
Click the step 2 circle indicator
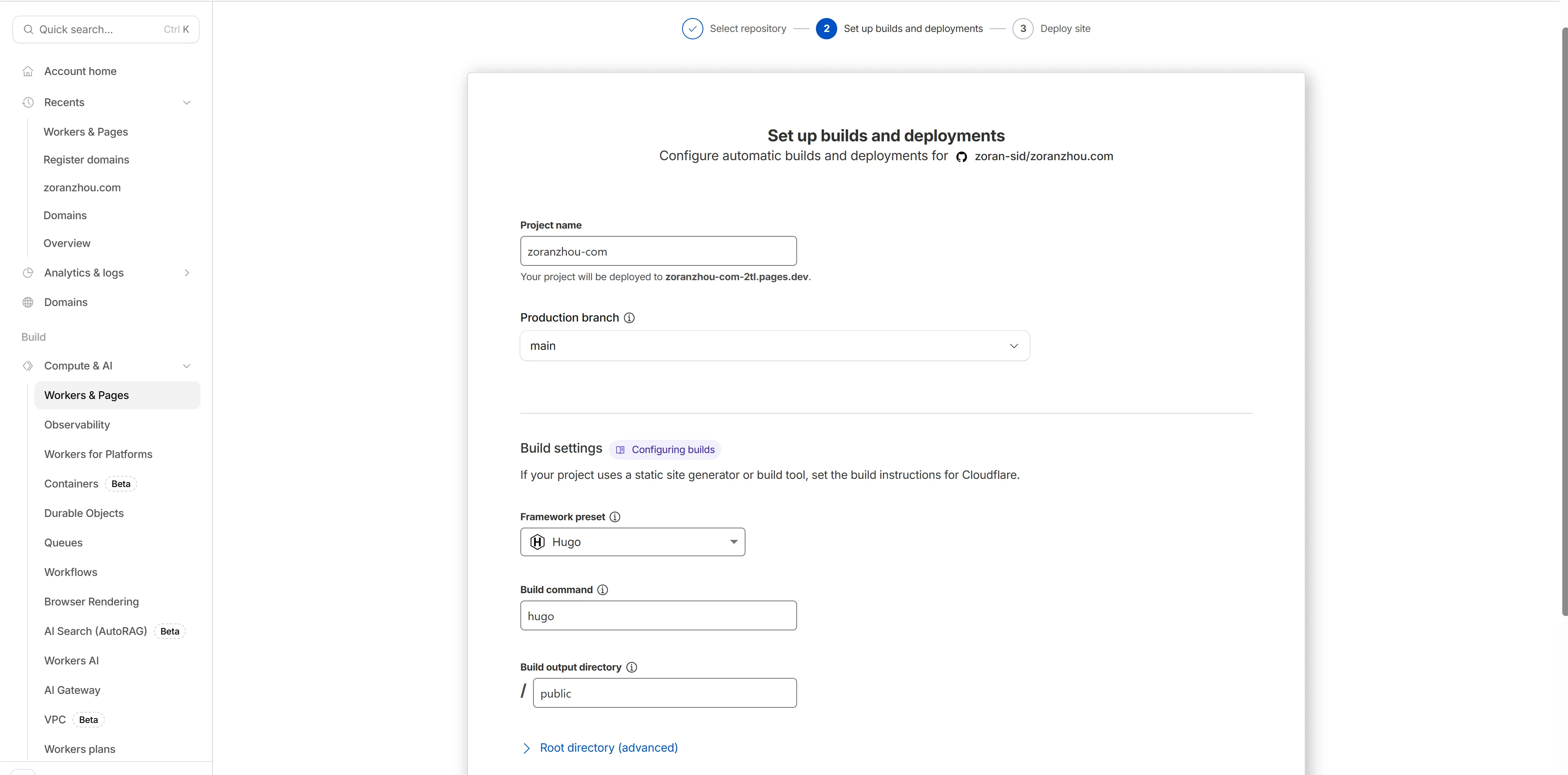click(x=826, y=29)
